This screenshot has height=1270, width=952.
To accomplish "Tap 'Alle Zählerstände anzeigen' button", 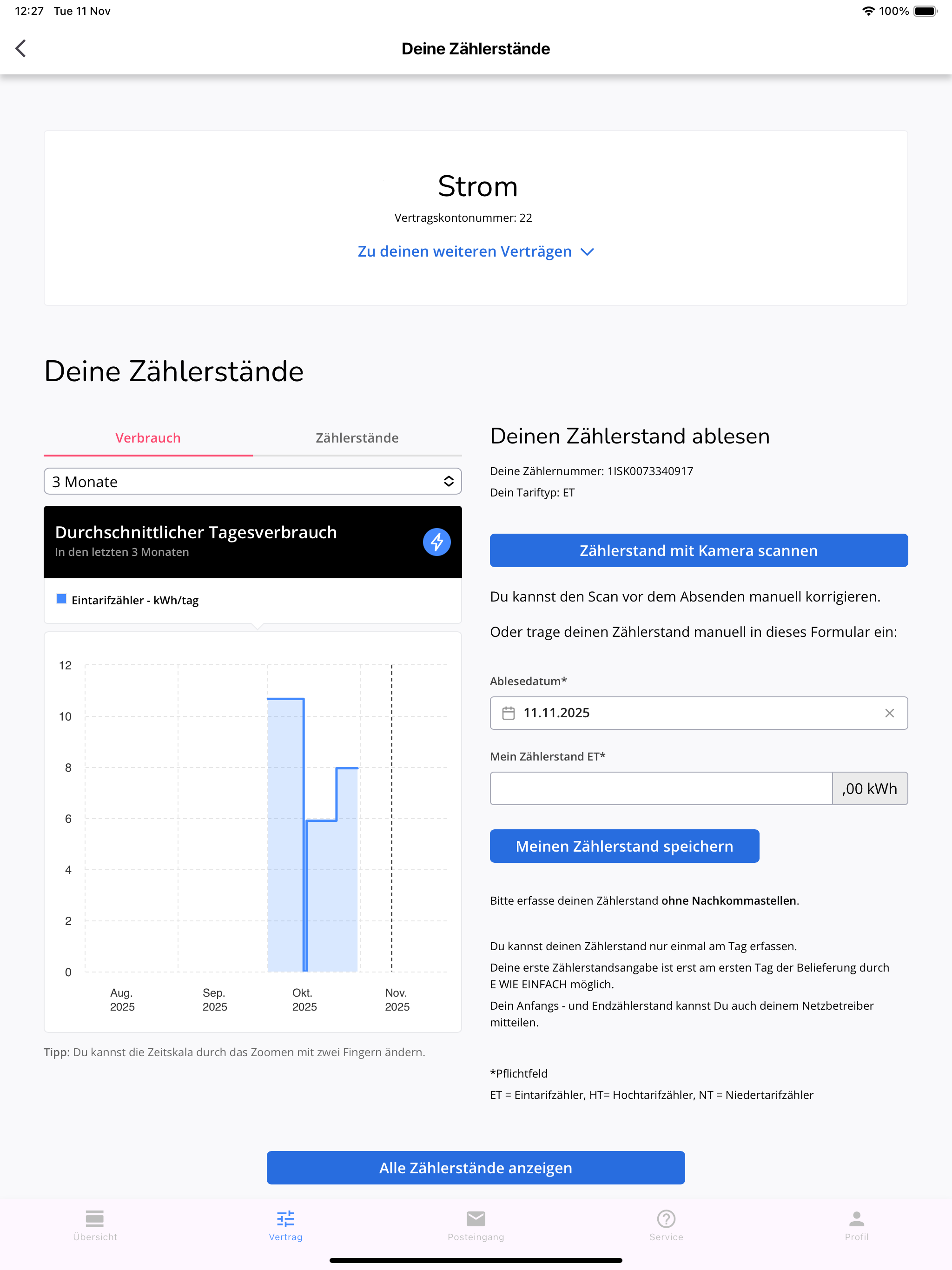I will click(x=476, y=1167).
